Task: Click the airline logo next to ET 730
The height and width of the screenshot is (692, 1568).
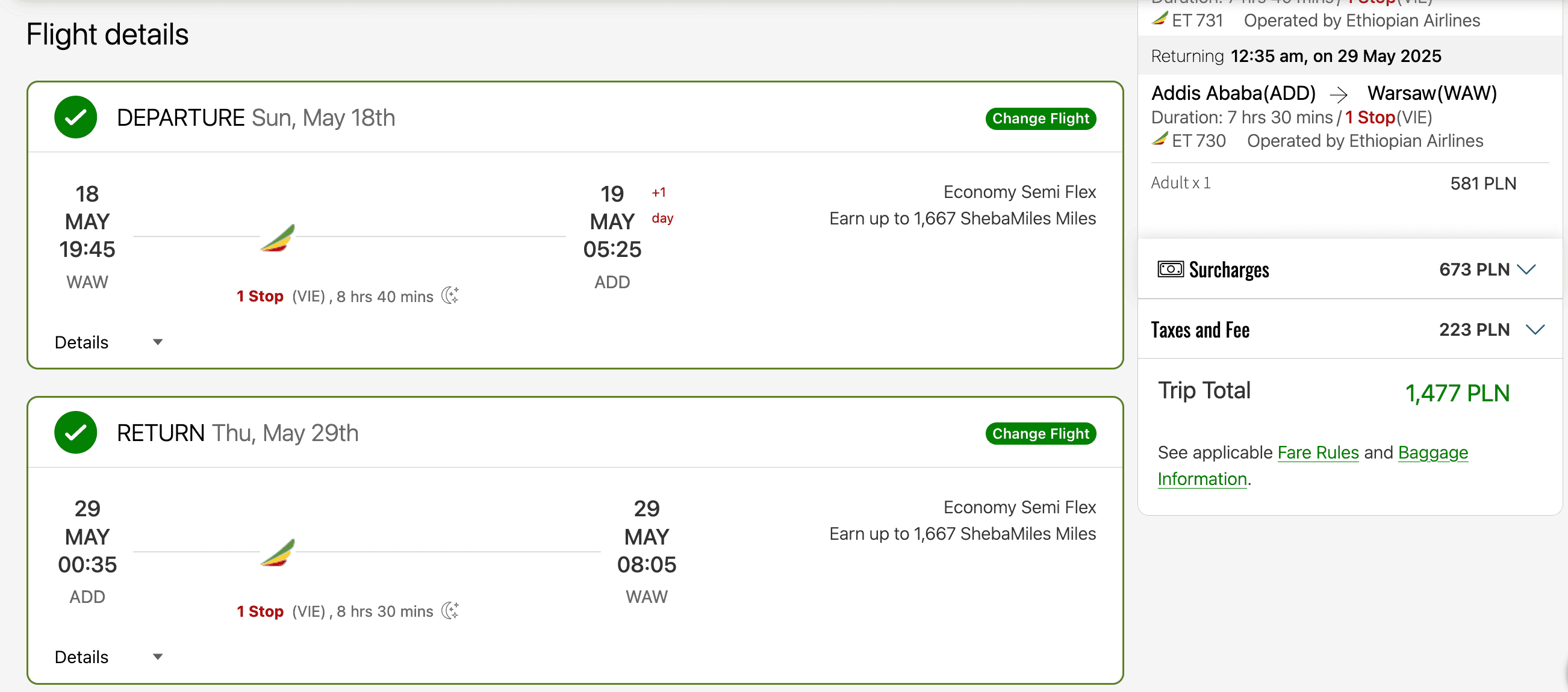Action: (1160, 139)
